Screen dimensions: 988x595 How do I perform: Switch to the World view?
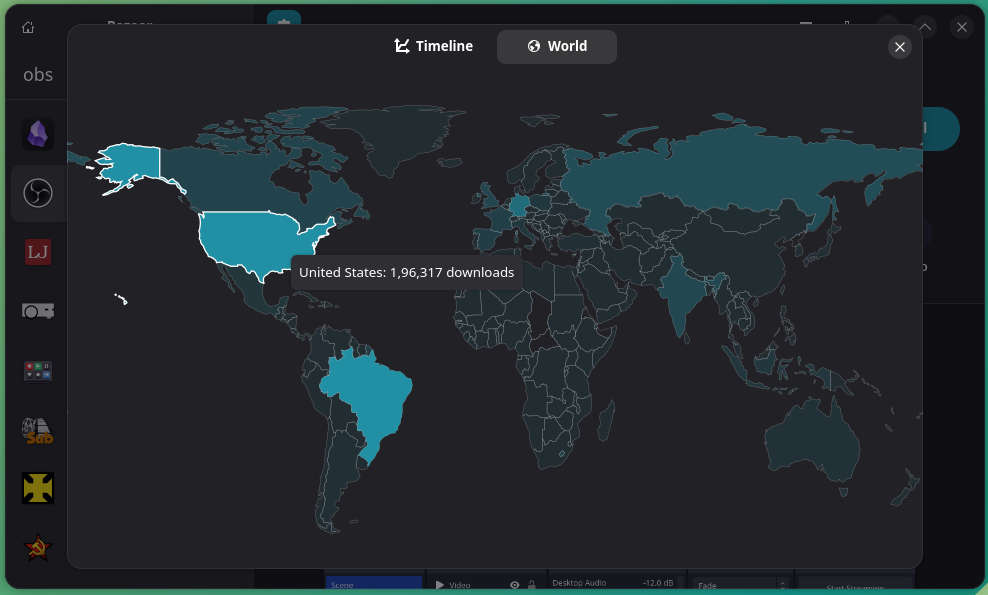coord(557,46)
